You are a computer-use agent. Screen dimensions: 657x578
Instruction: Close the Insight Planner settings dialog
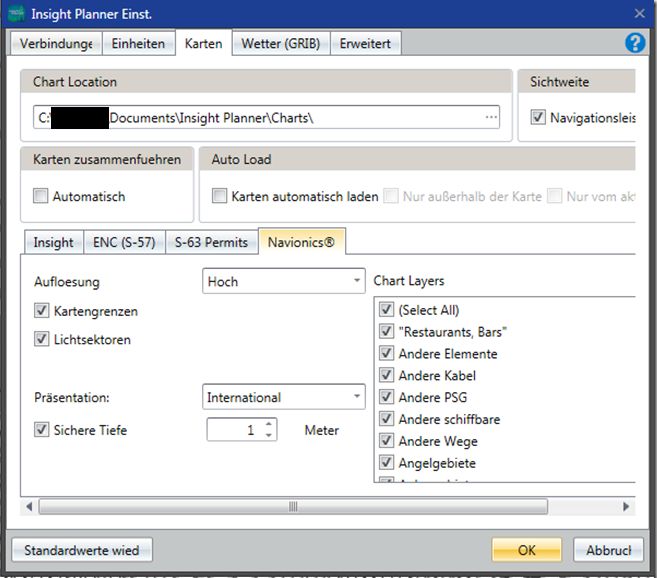tap(639, 13)
